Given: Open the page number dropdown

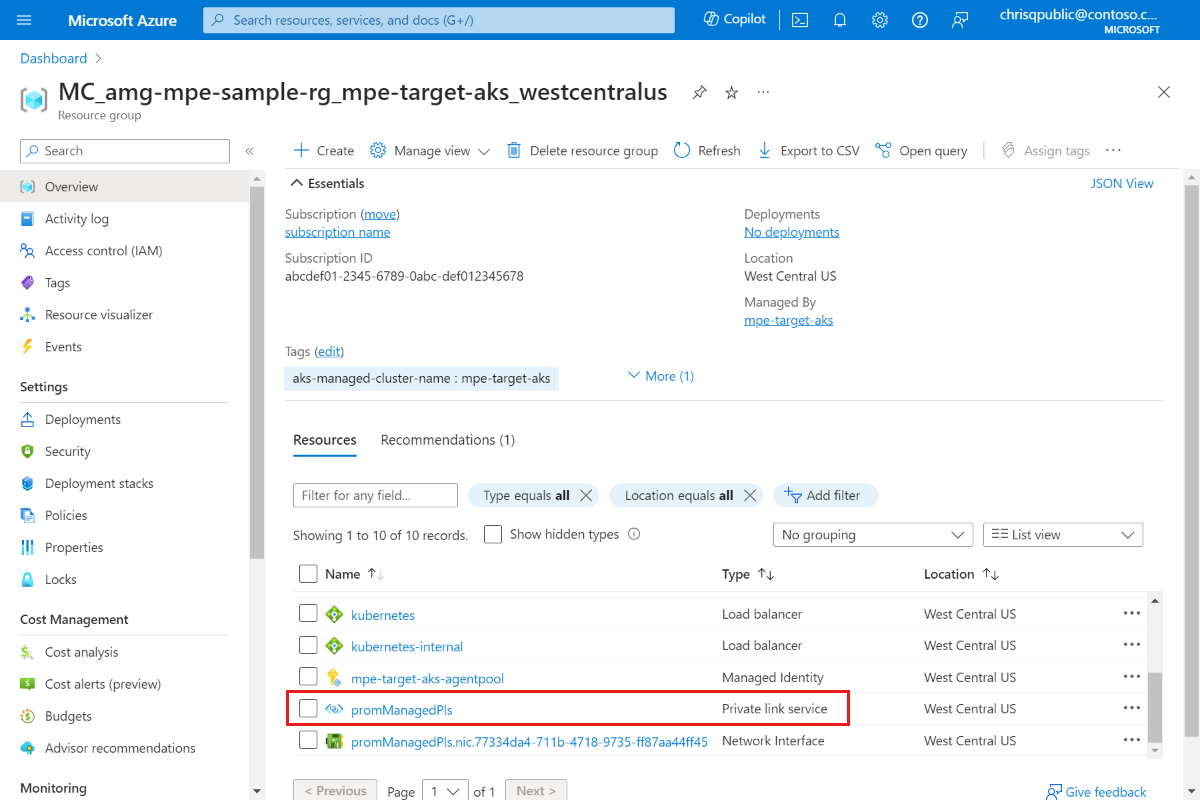Looking at the screenshot, I should pos(445,791).
